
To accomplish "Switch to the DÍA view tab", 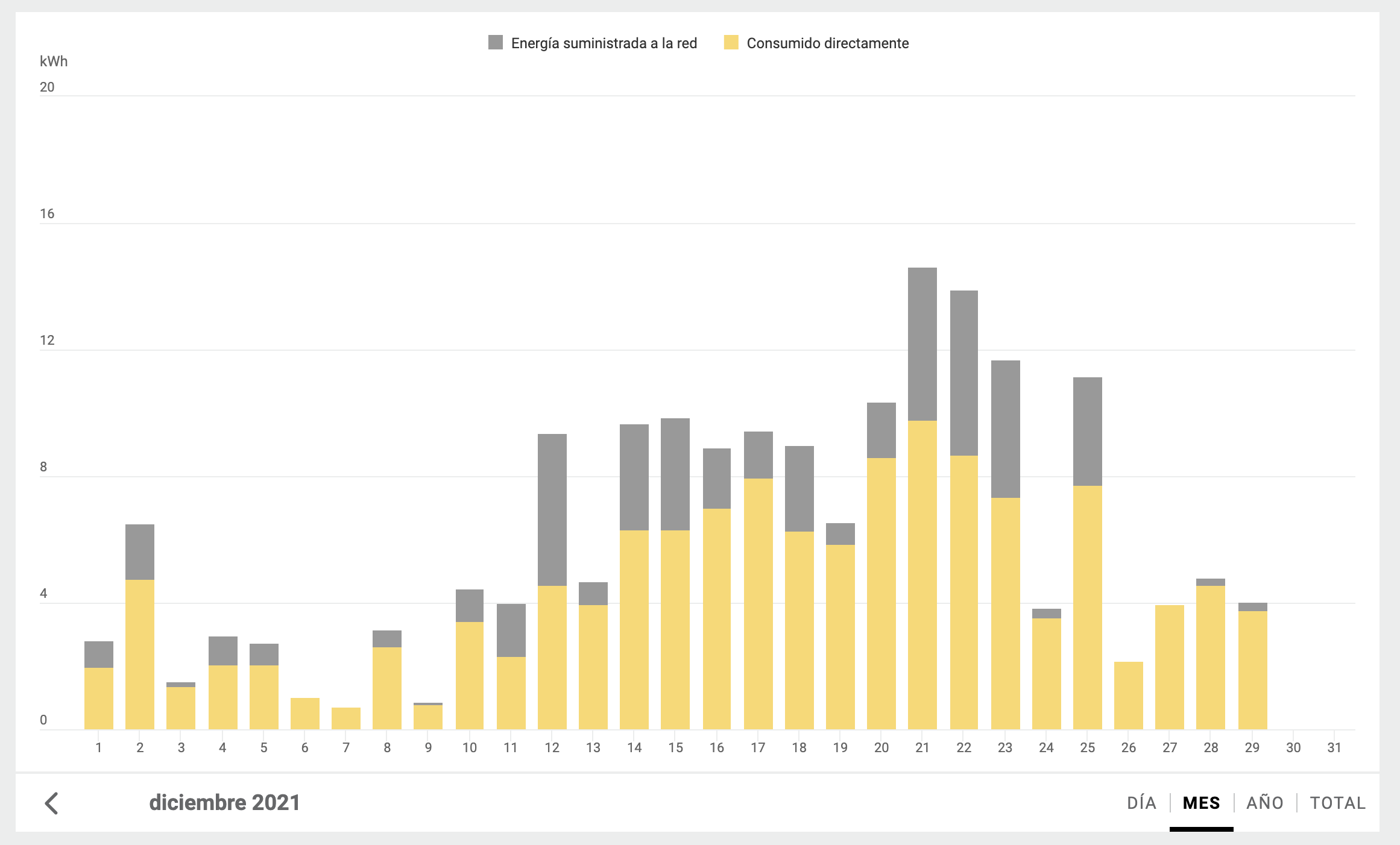I will (x=1141, y=803).
